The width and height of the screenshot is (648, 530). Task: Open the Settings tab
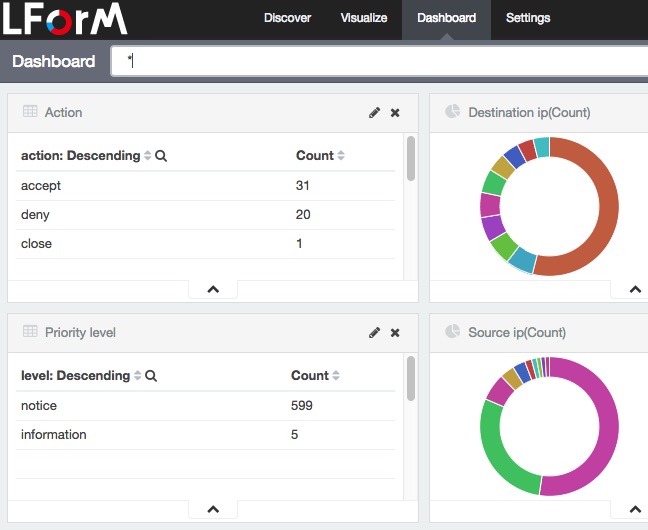tap(528, 18)
